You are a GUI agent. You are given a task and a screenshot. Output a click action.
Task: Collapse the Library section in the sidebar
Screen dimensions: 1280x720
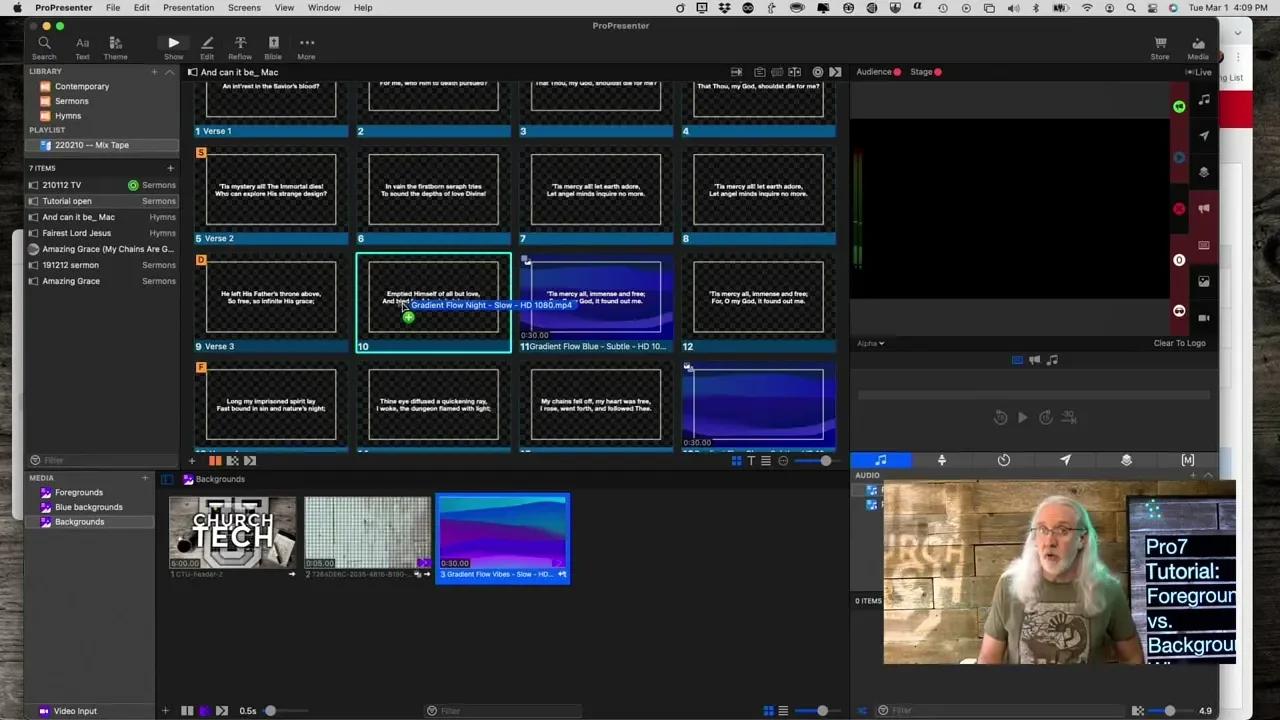pos(169,71)
